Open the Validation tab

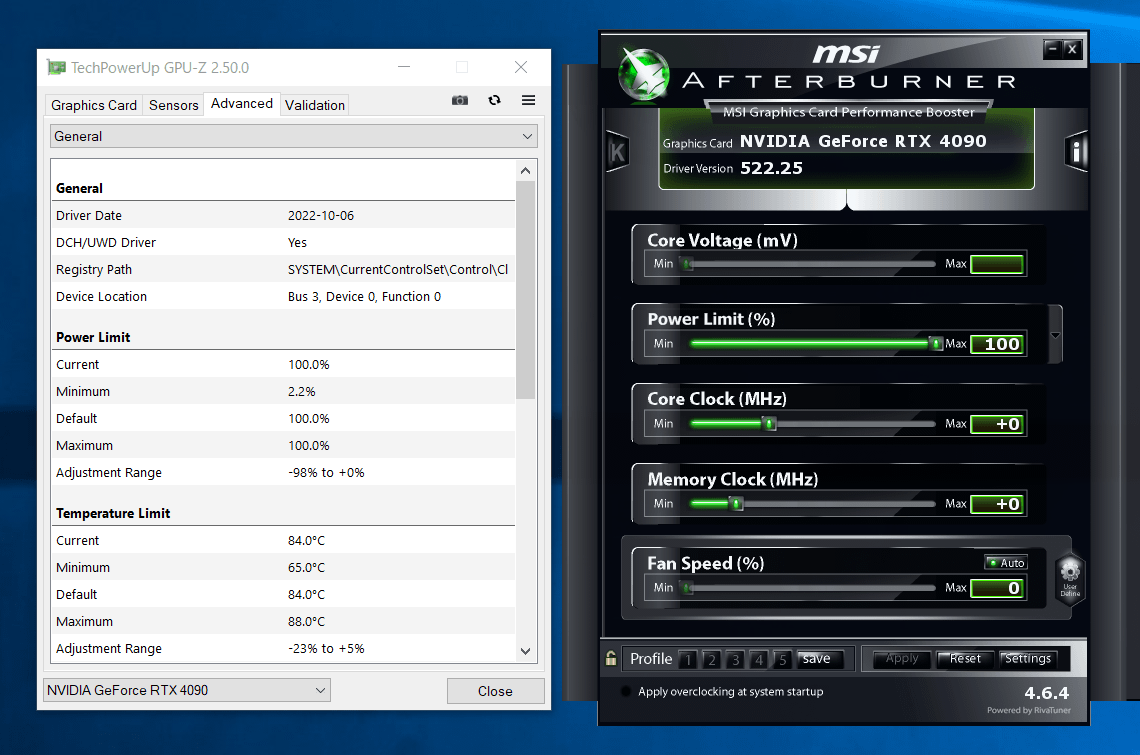(x=315, y=105)
